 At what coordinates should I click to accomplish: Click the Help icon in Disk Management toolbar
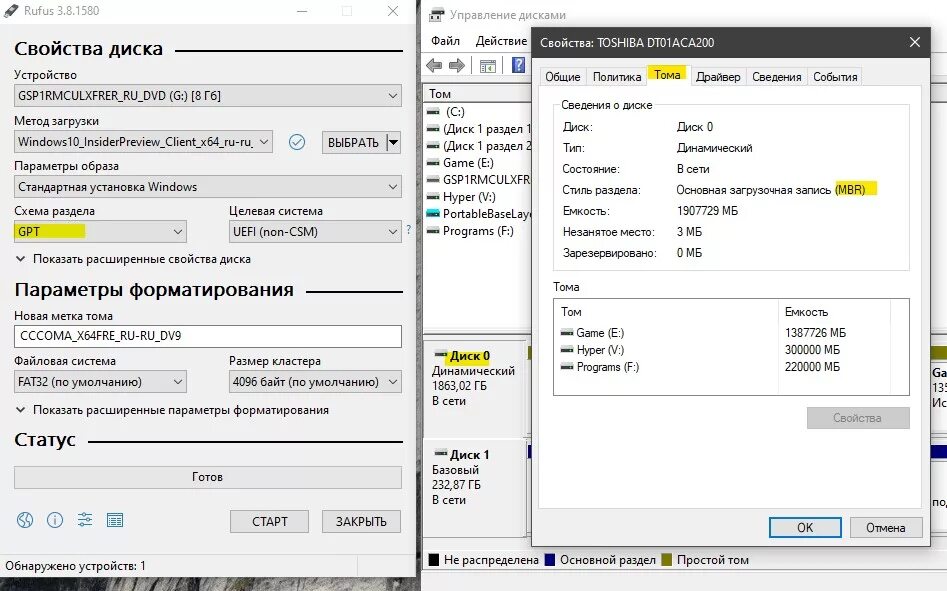pos(518,65)
